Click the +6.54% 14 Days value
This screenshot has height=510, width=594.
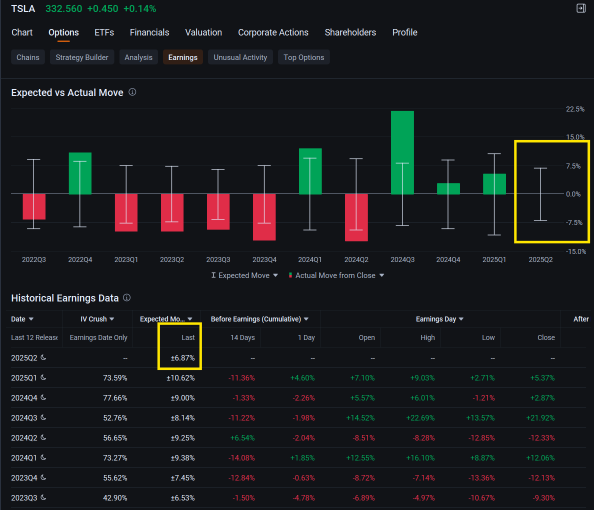pyautogui.click(x=243, y=438)
